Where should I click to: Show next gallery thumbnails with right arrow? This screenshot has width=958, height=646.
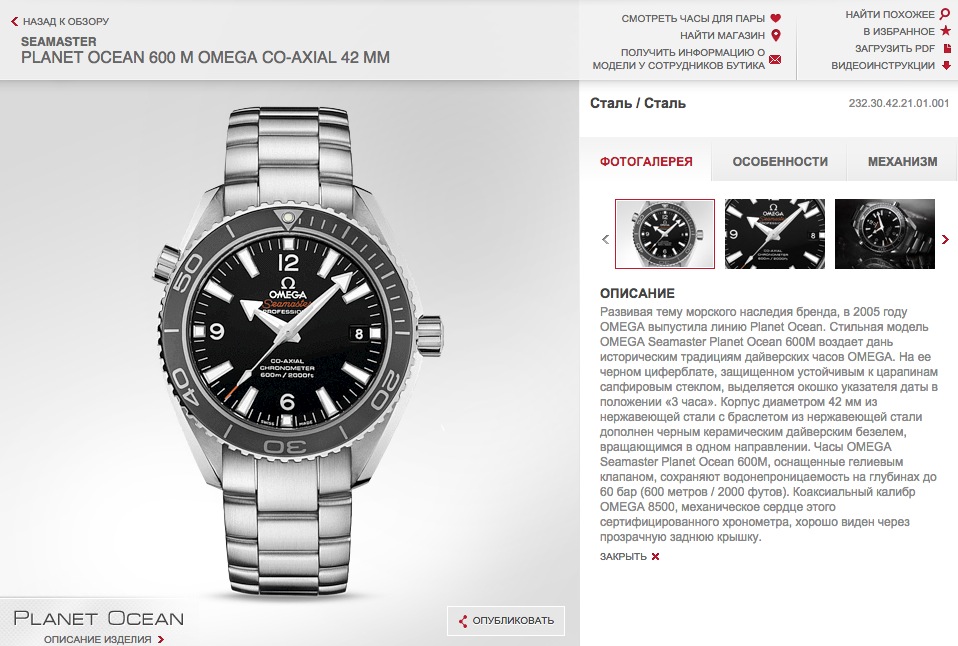point(945,239)
